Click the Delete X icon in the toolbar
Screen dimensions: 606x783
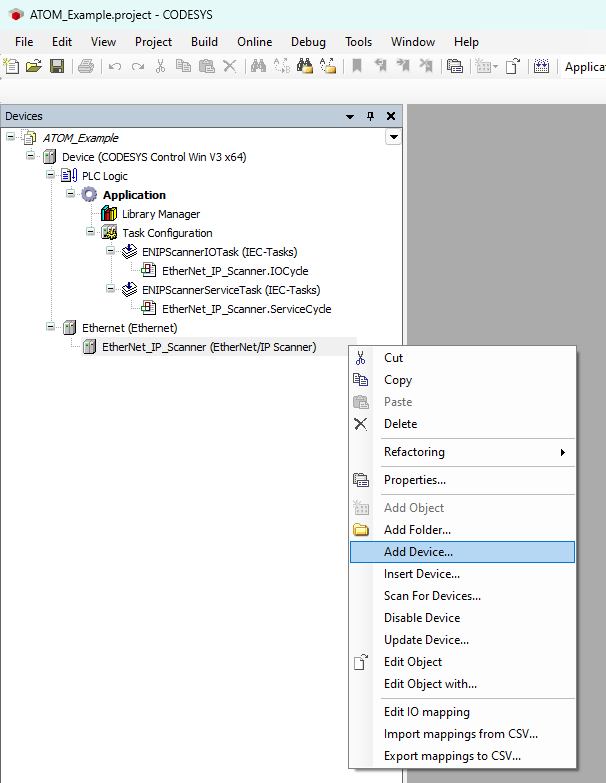(x=230, y=66)
